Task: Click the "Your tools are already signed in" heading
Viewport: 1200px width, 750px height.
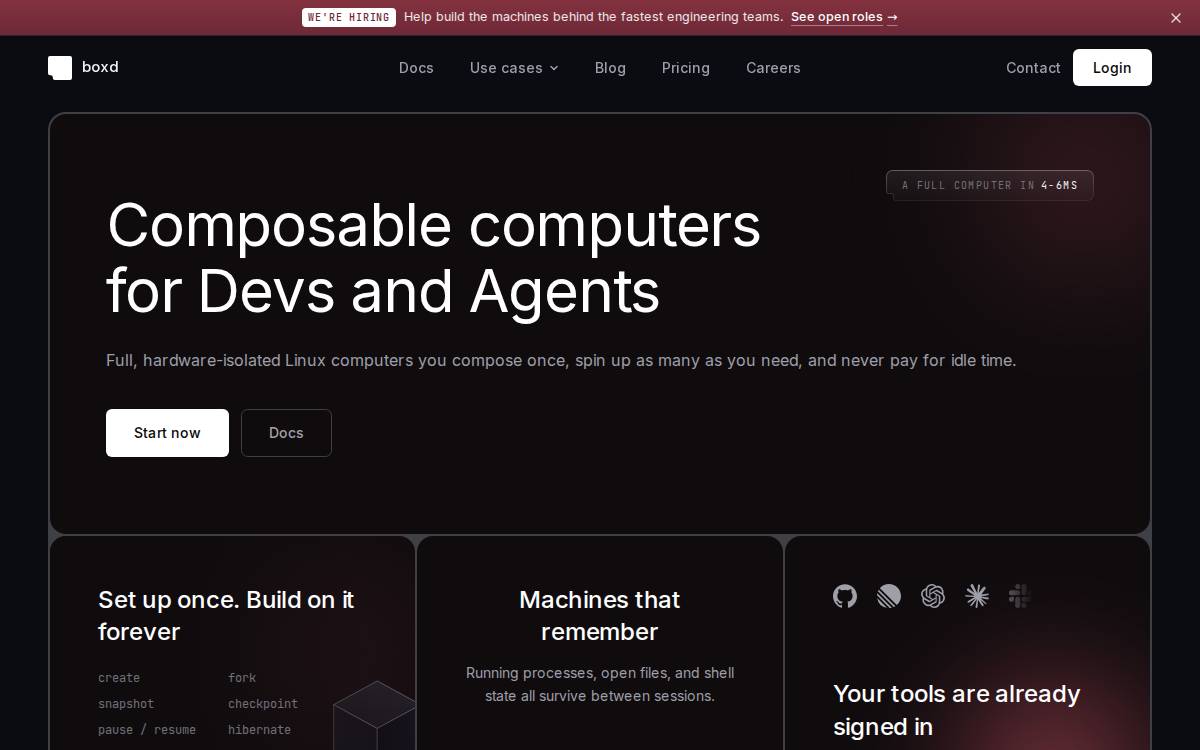Action: point(957,710)
